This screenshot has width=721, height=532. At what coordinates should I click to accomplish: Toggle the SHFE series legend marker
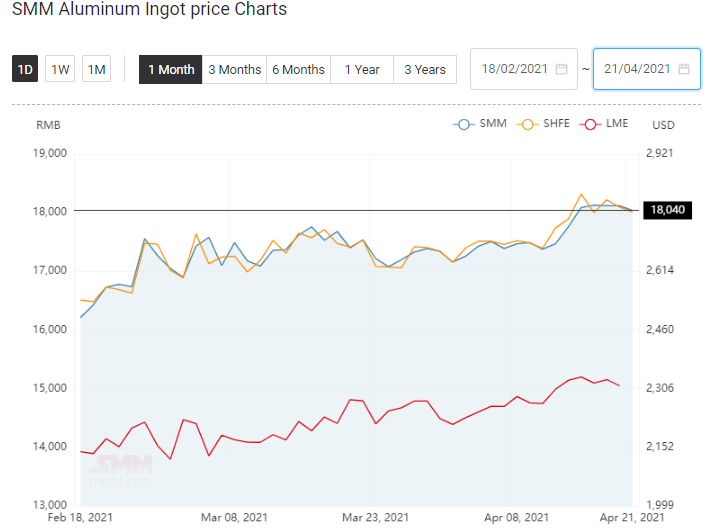527,125
